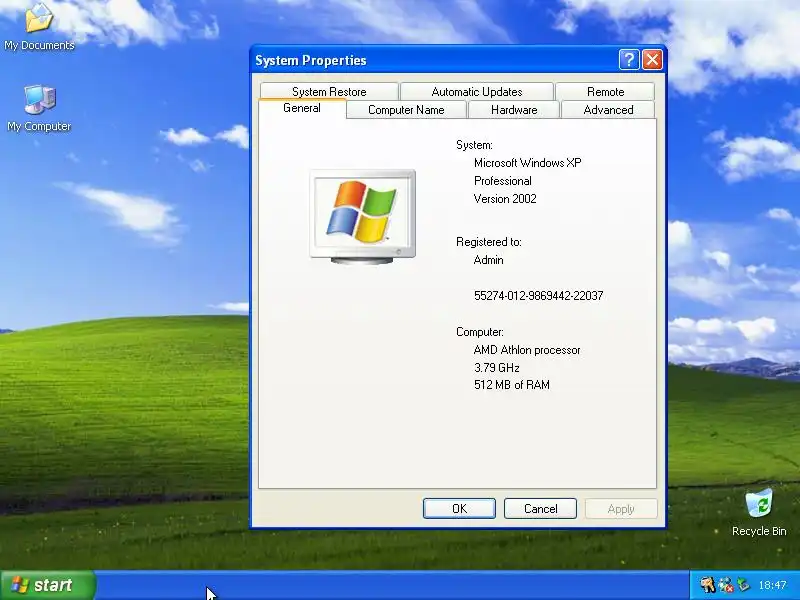
Task: Switch to the Hardware tab
Action: point(514,110)
